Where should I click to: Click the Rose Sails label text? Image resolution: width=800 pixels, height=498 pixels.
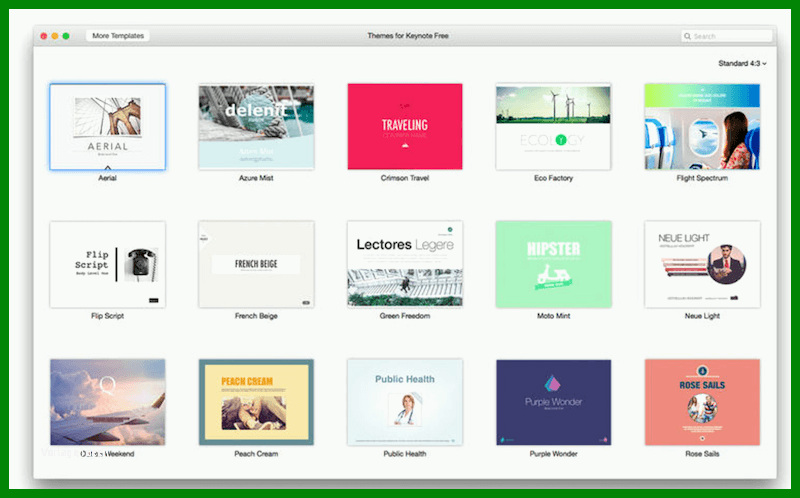tap(702, 454)
